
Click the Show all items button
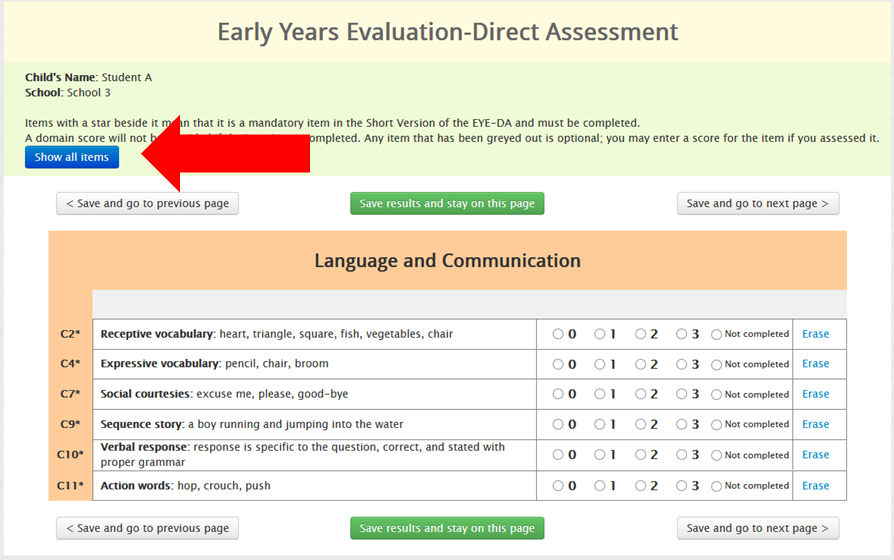click(x=72, y=157)
